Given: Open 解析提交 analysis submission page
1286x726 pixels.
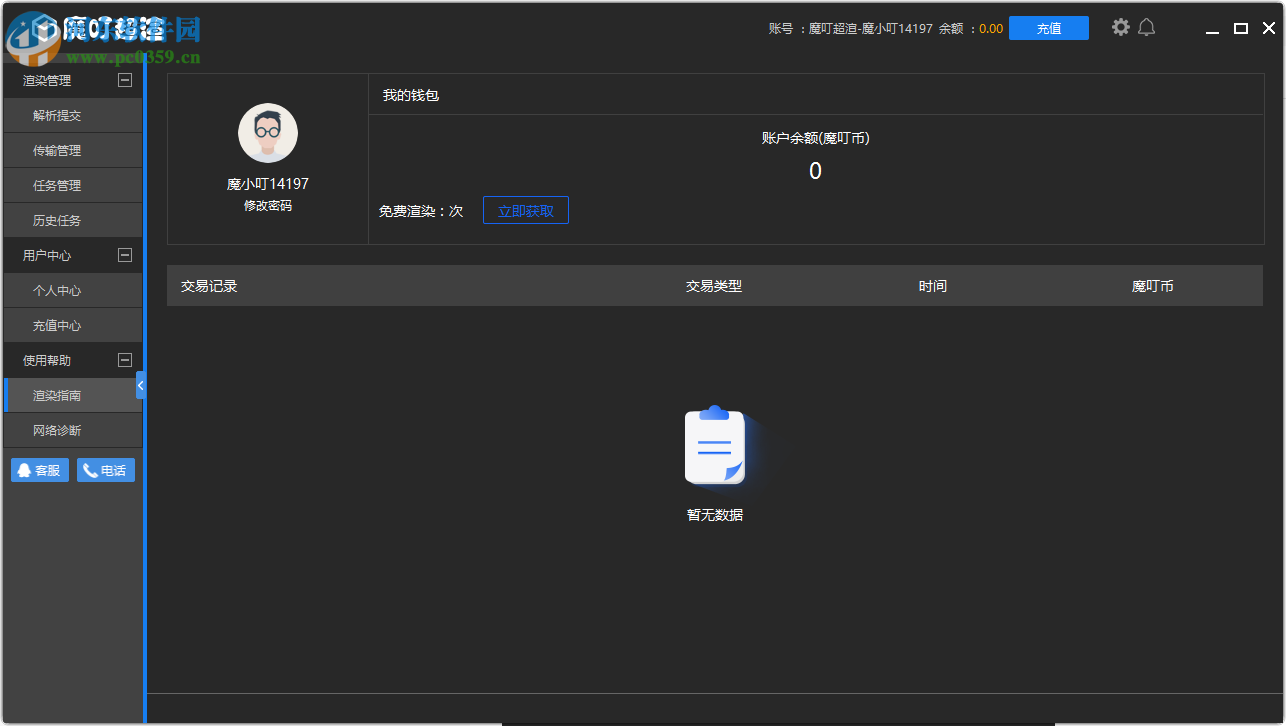Looking at the screenshot, I should click(70, 114).
